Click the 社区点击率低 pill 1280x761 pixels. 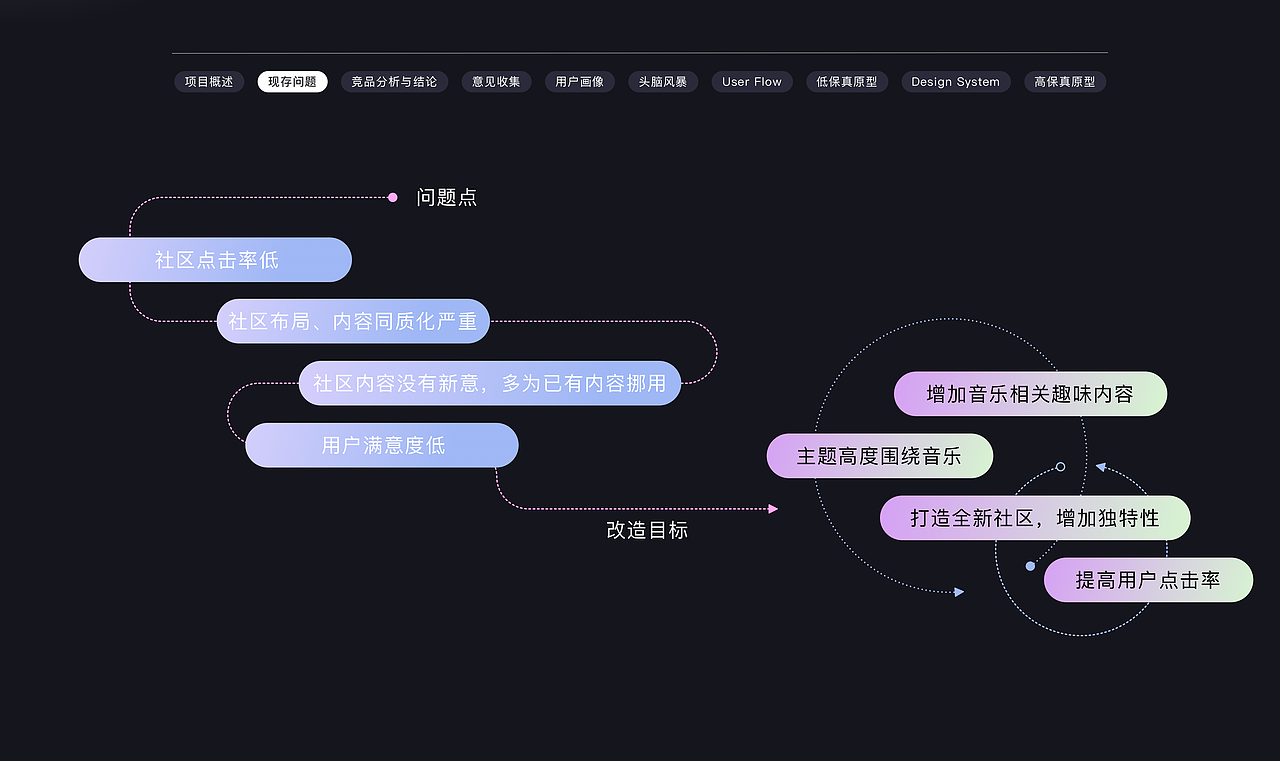click(214, 259)
